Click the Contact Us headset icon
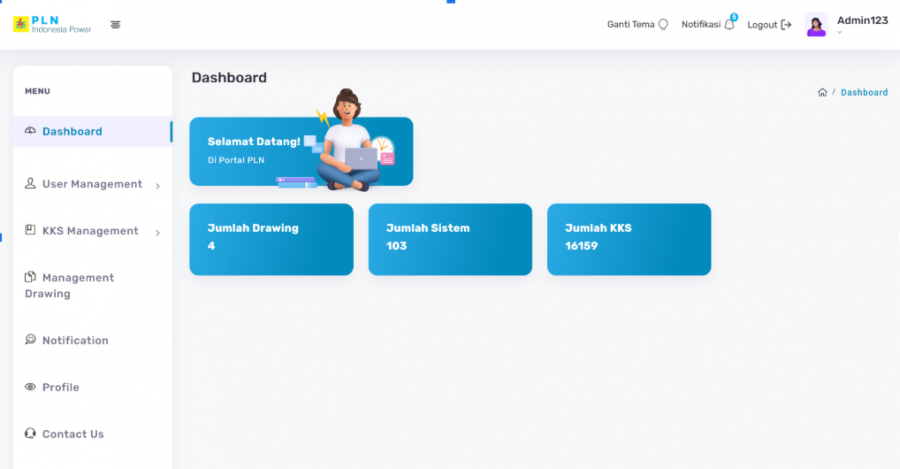The height and width of the screenshot is (469, 900). (30, 433)
